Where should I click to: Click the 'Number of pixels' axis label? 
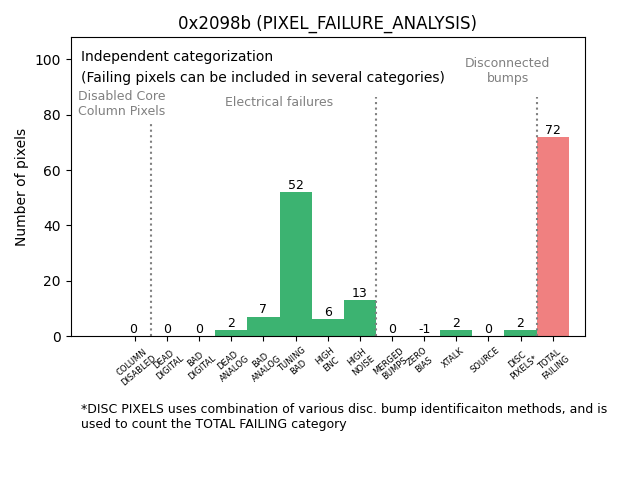pos(21,187)
